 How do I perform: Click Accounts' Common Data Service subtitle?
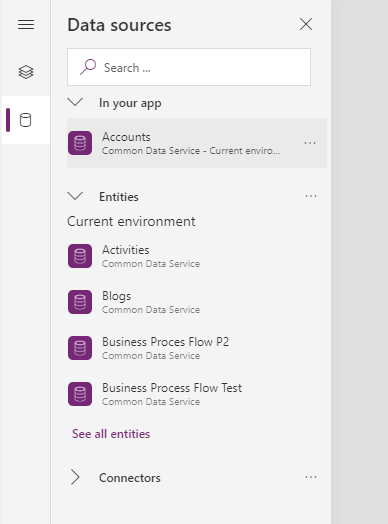click(191, 151)
